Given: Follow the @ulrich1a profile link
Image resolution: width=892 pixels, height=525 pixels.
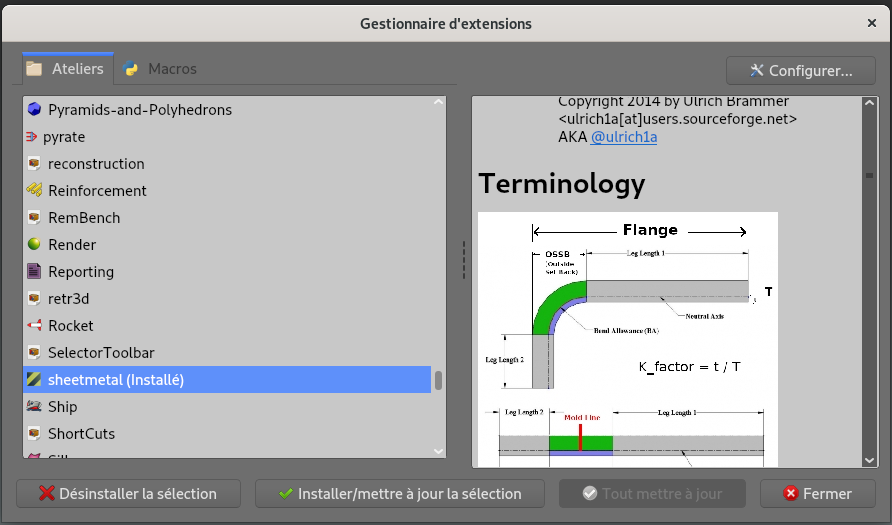Looking at the screenshot, I should [x=623, y=137].
